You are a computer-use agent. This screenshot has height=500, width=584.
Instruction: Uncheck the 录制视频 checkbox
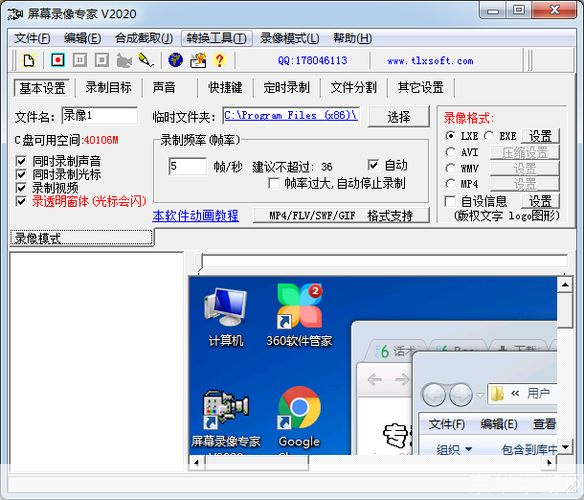[21, 188]
